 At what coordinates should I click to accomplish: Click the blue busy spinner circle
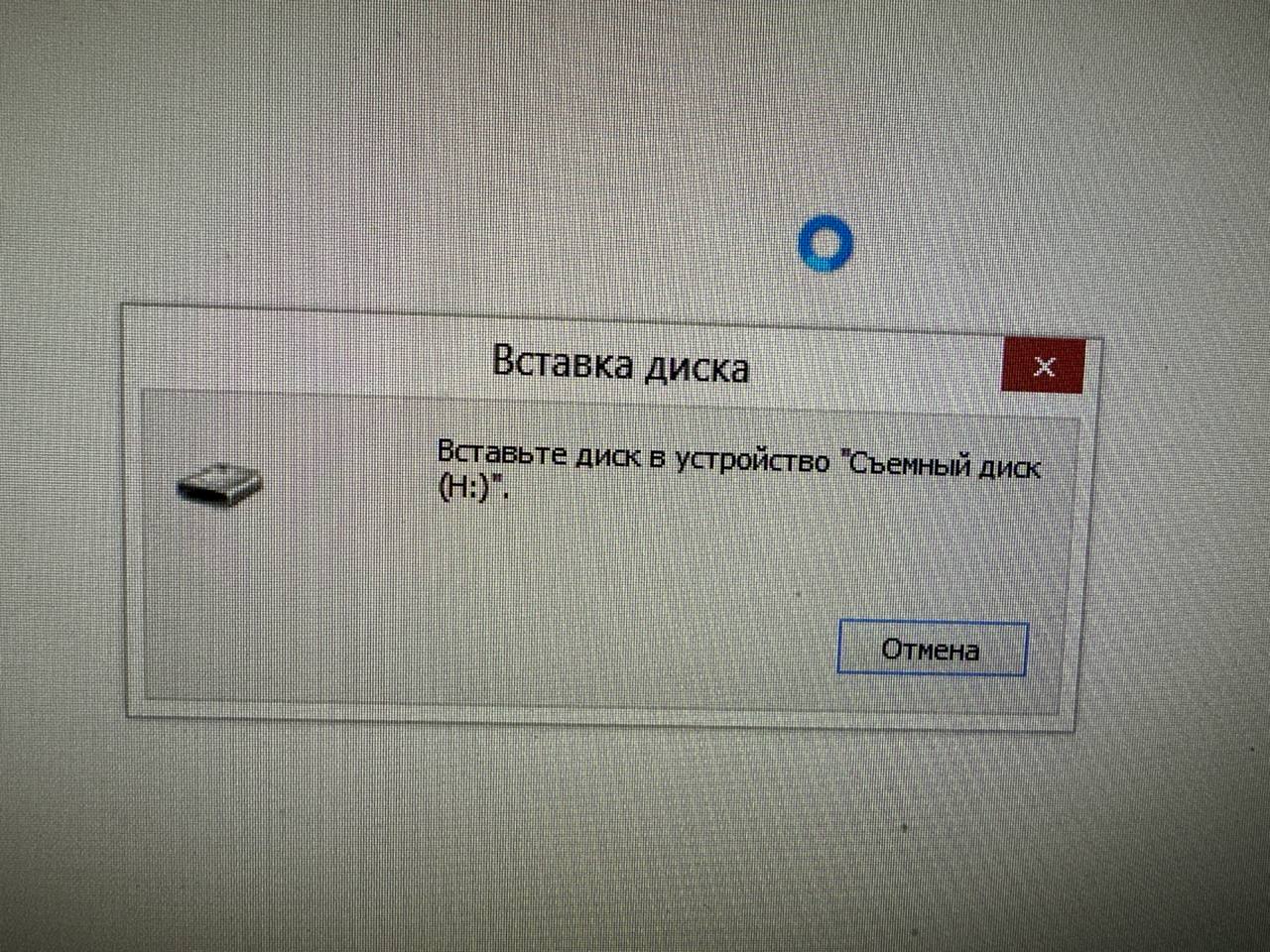coord(825,243)
